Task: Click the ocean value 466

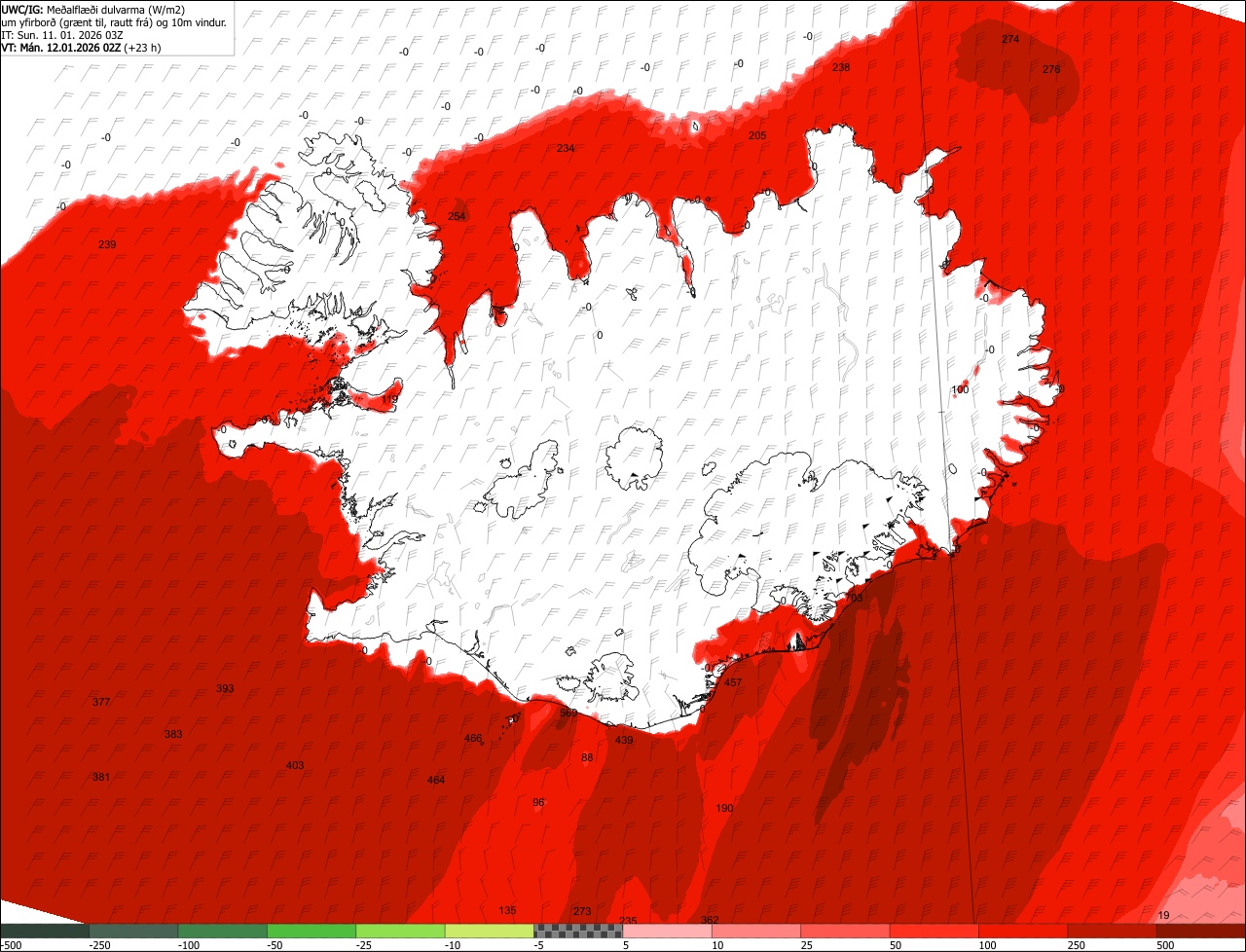Action: [x=473, y=738]
